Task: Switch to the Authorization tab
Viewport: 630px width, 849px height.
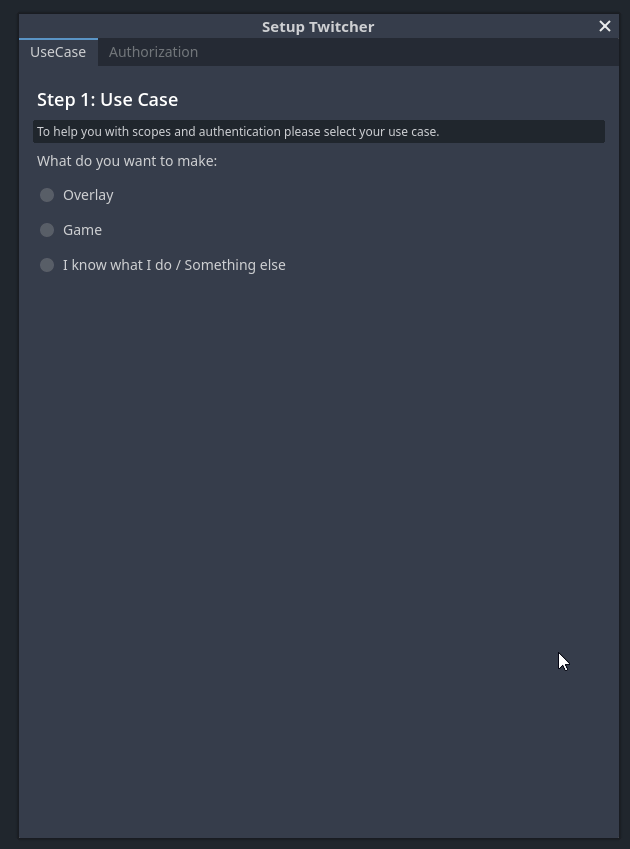Action: 153,52
